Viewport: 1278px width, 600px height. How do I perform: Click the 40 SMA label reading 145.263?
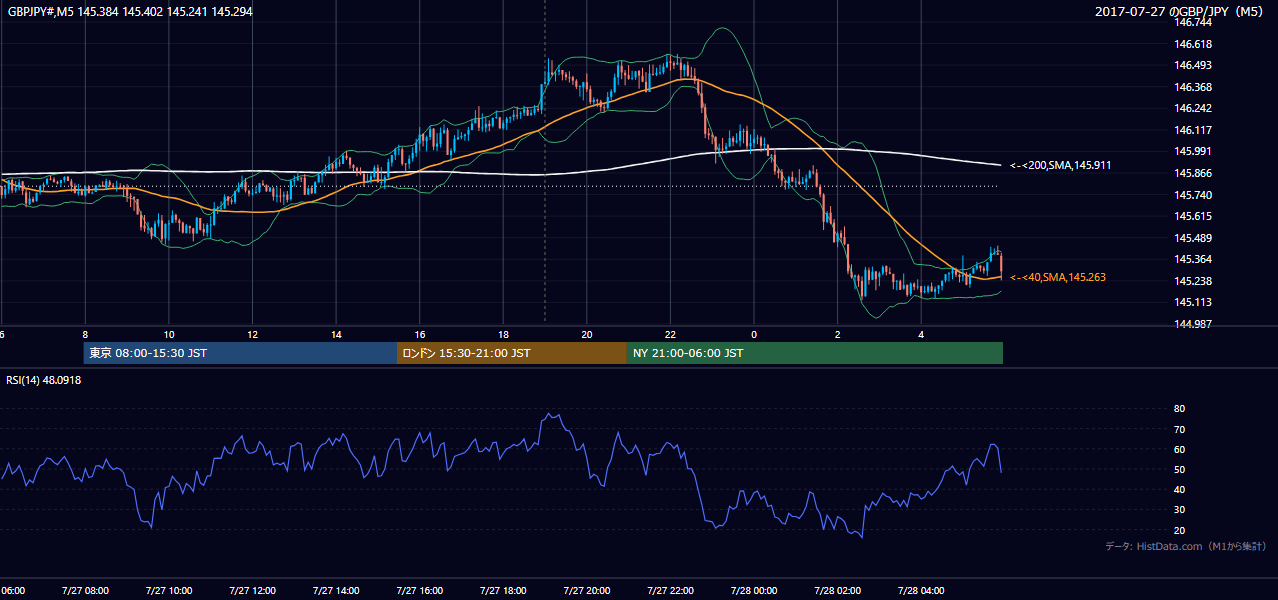coord(1058,277)
